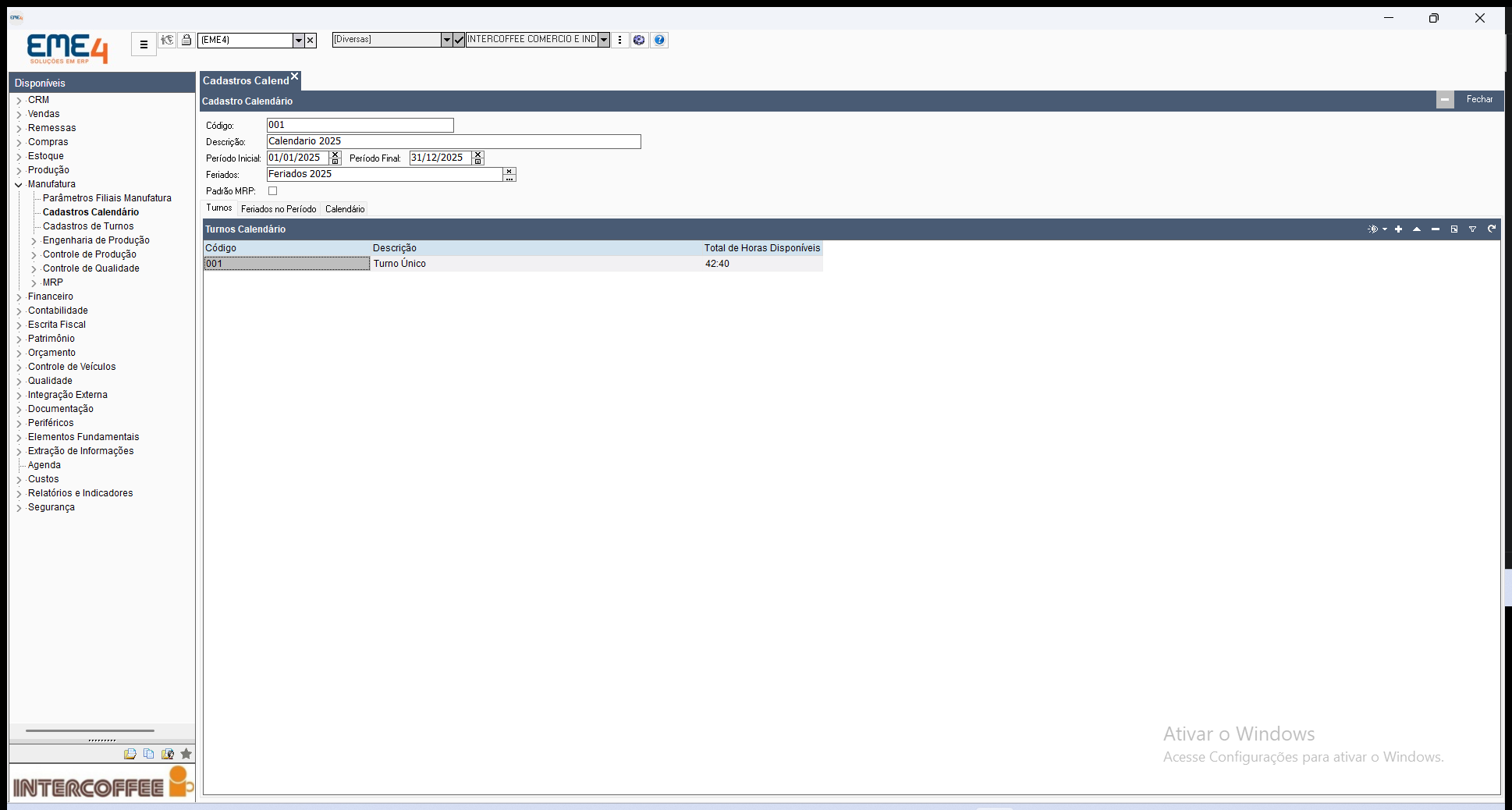Open the [Diversas] dropdown arrow
The image size is (1512, 810).
click(x=446, y=40)
